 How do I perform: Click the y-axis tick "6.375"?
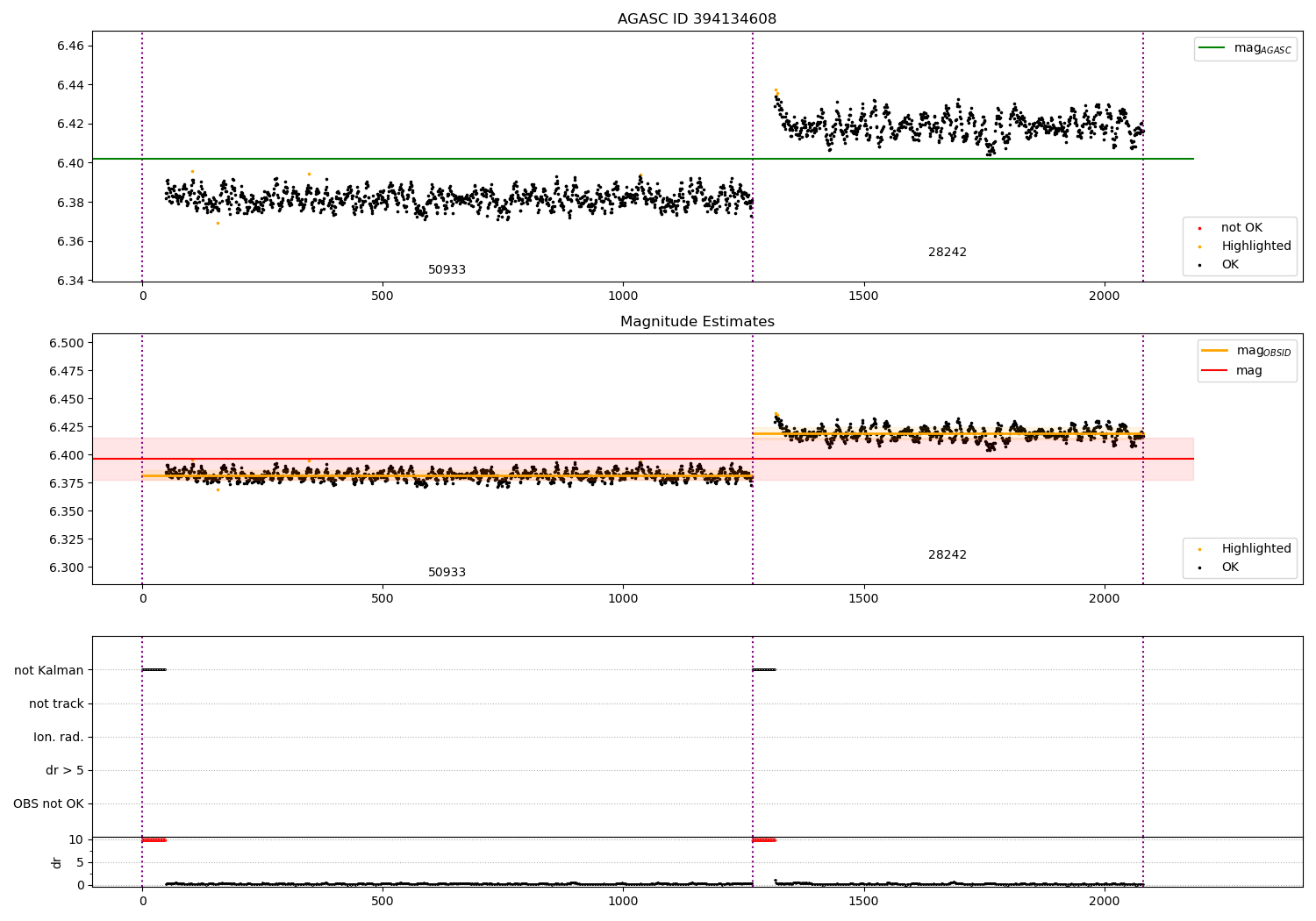(x=68, y=483)
